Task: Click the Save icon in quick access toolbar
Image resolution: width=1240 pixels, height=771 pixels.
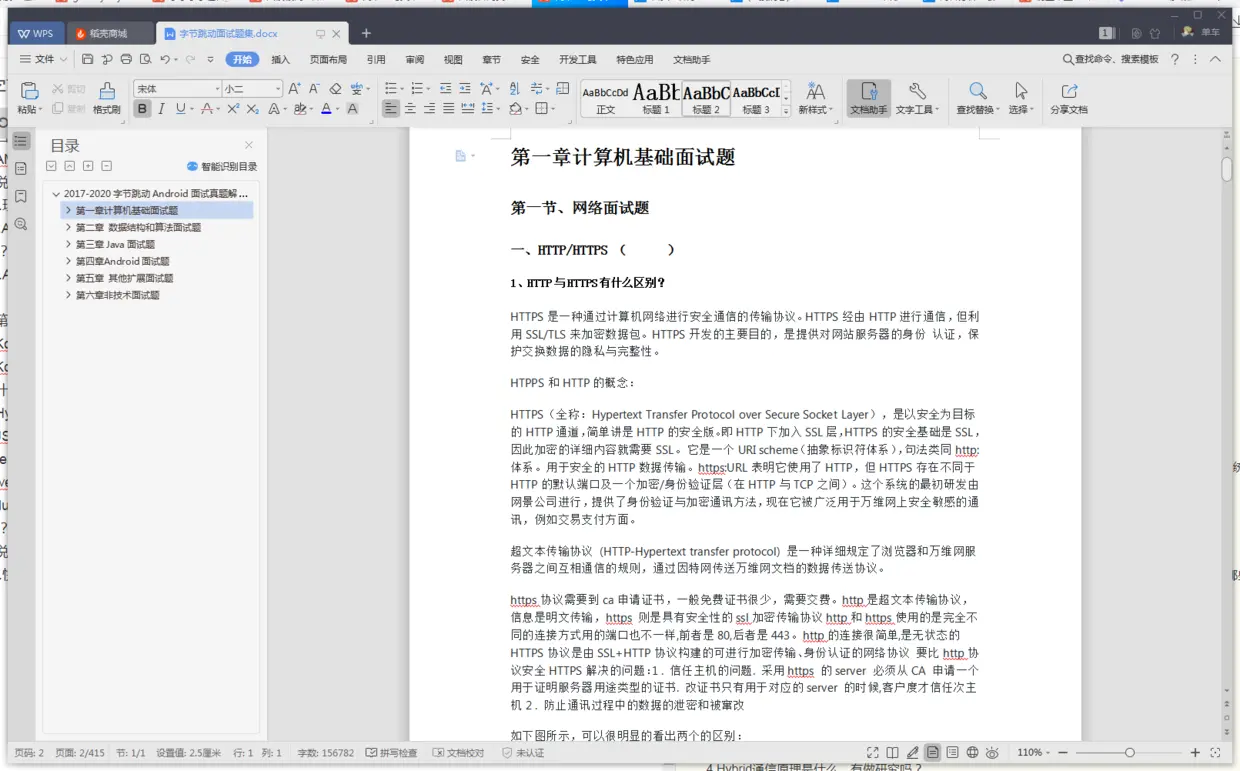Action: [88, 60]
